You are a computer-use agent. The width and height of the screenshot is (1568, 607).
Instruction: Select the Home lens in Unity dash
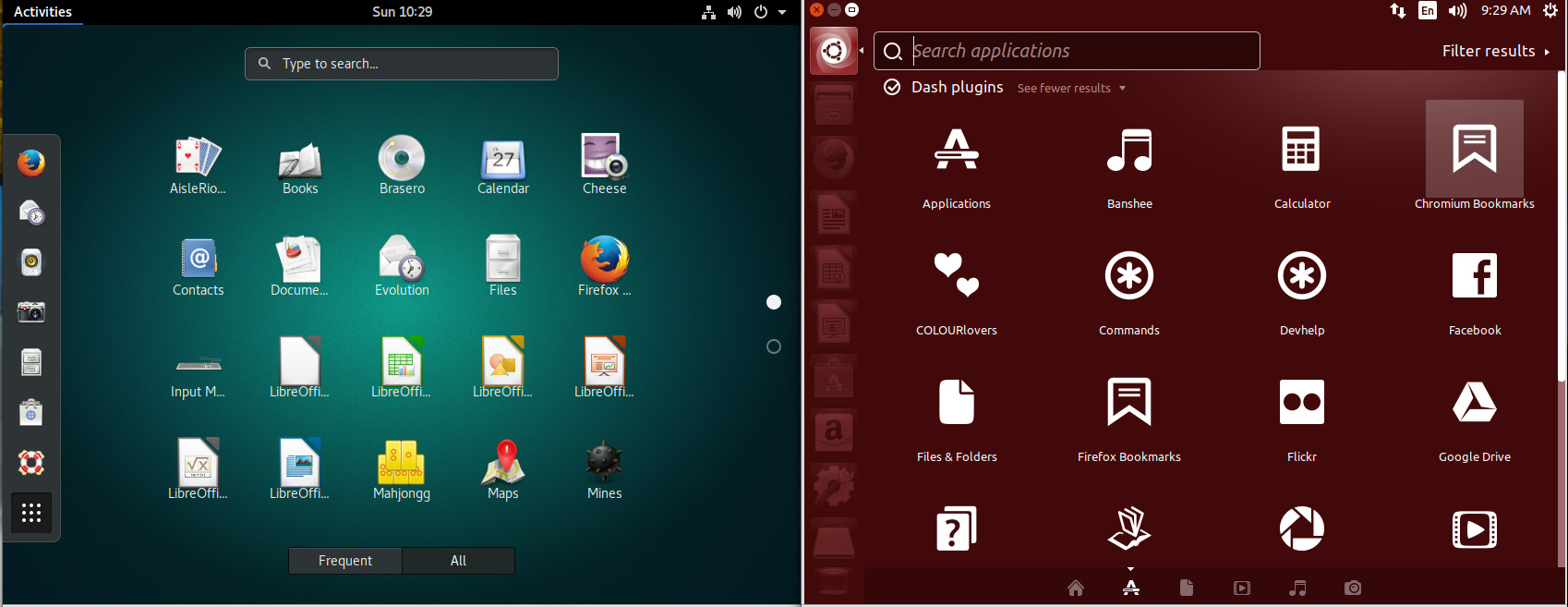tap(1076, 588)
